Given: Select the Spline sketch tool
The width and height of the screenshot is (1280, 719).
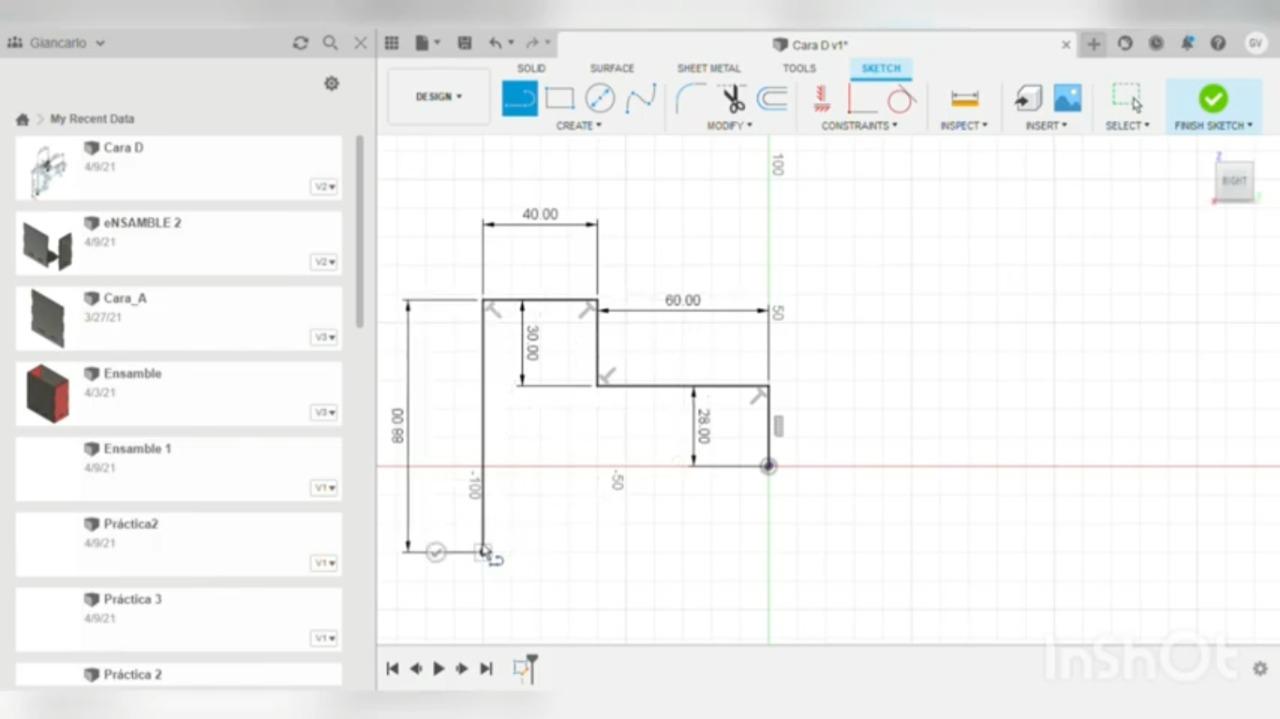Looking at the screenshot, I should click(x=640, y=98).
